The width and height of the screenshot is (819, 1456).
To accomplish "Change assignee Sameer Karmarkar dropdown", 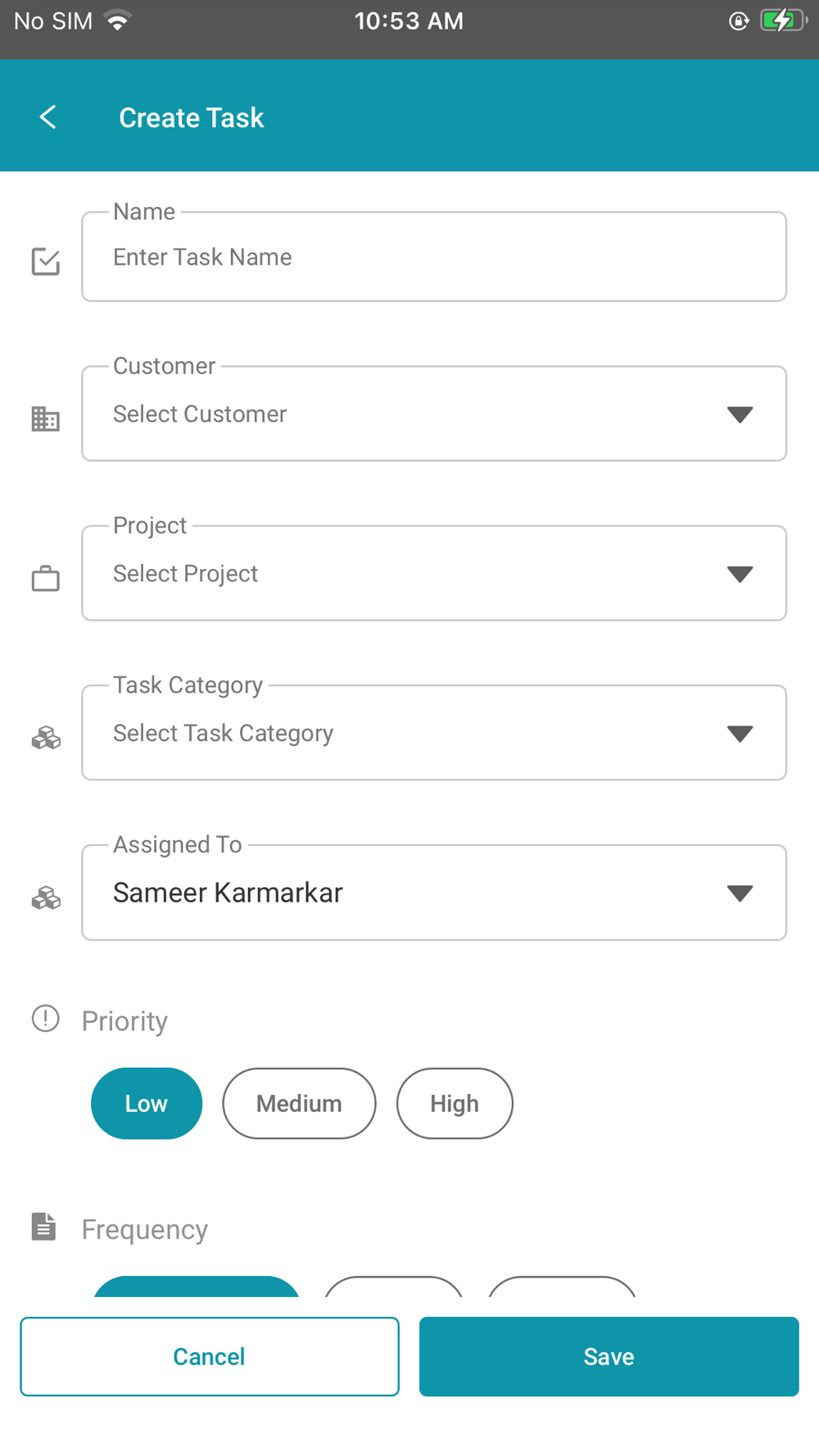I will [x=434, y=893].
